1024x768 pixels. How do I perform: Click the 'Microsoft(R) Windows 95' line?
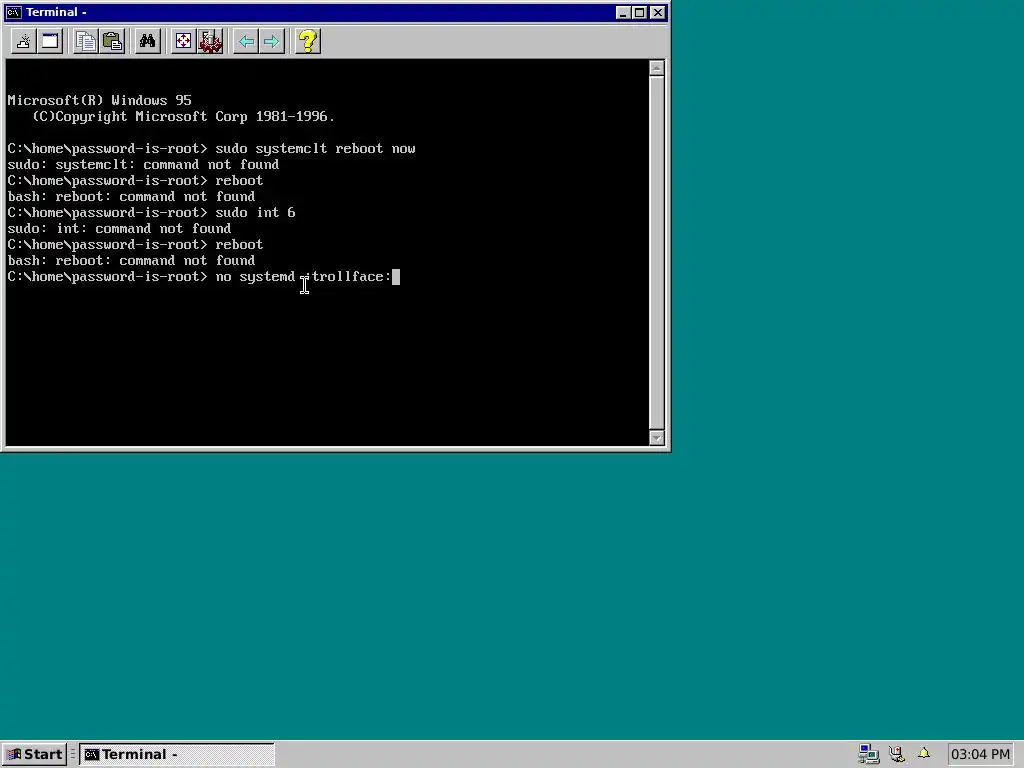point(99,101)
